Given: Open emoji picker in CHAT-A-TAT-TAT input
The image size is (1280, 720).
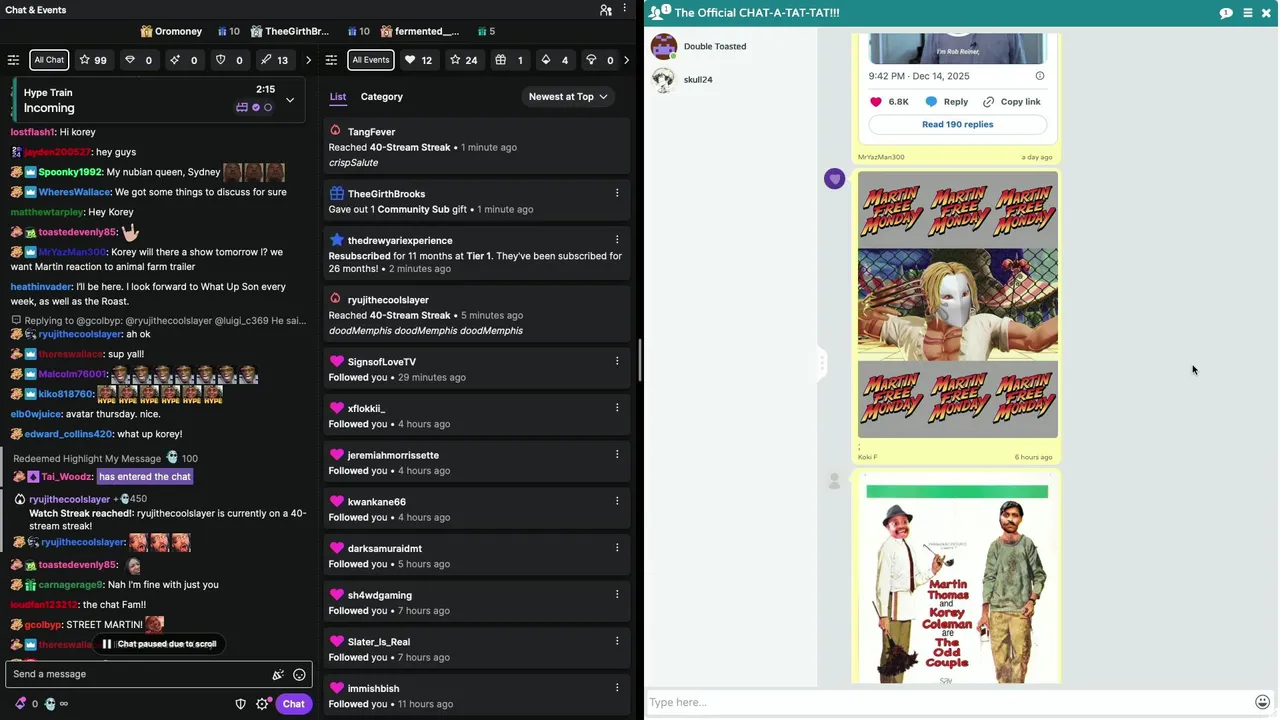Looking at the screenshot, I should [1262, 702].
